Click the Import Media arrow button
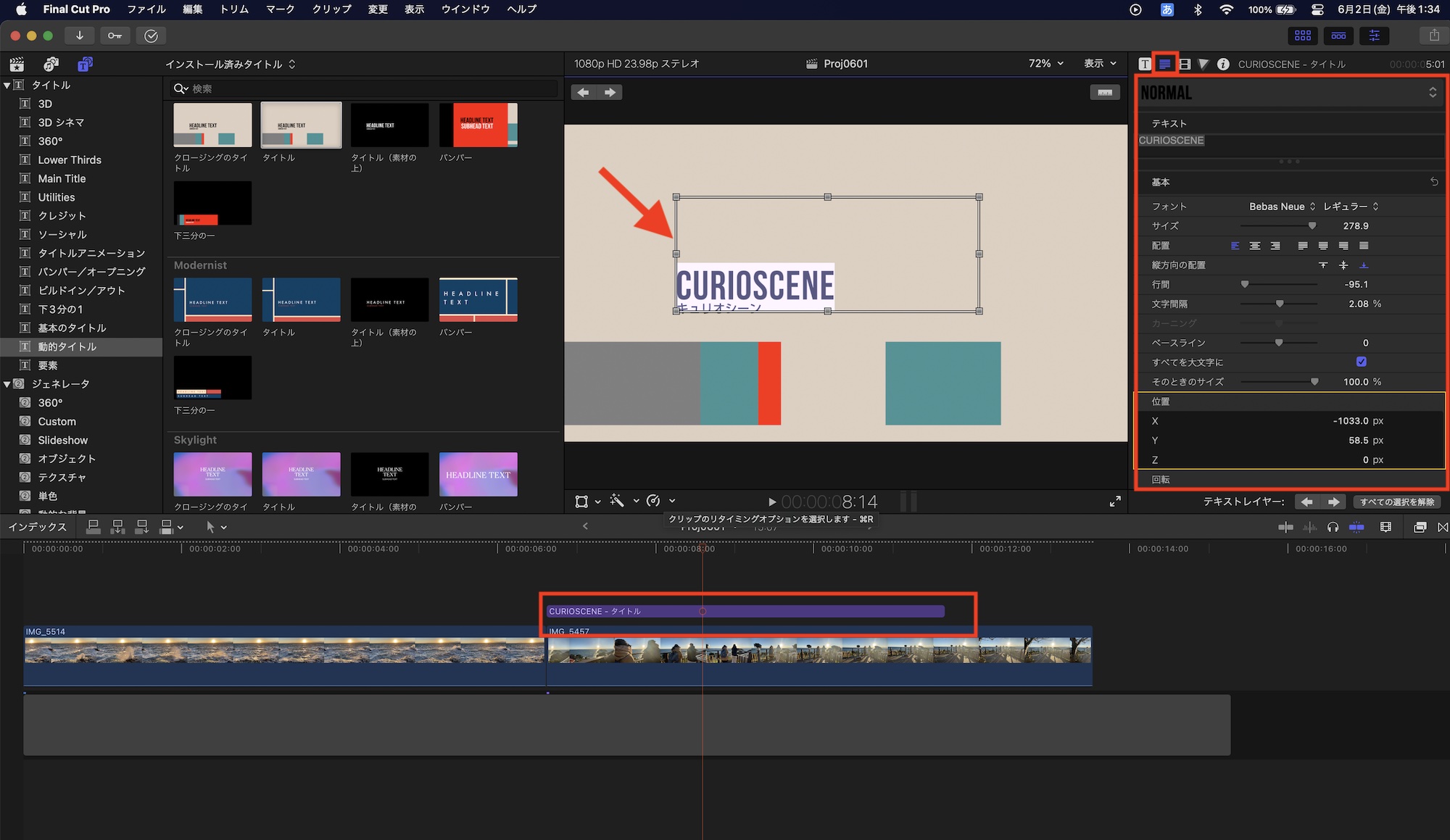This screenshot has height=840, width=1450. (x=80, y=36)
